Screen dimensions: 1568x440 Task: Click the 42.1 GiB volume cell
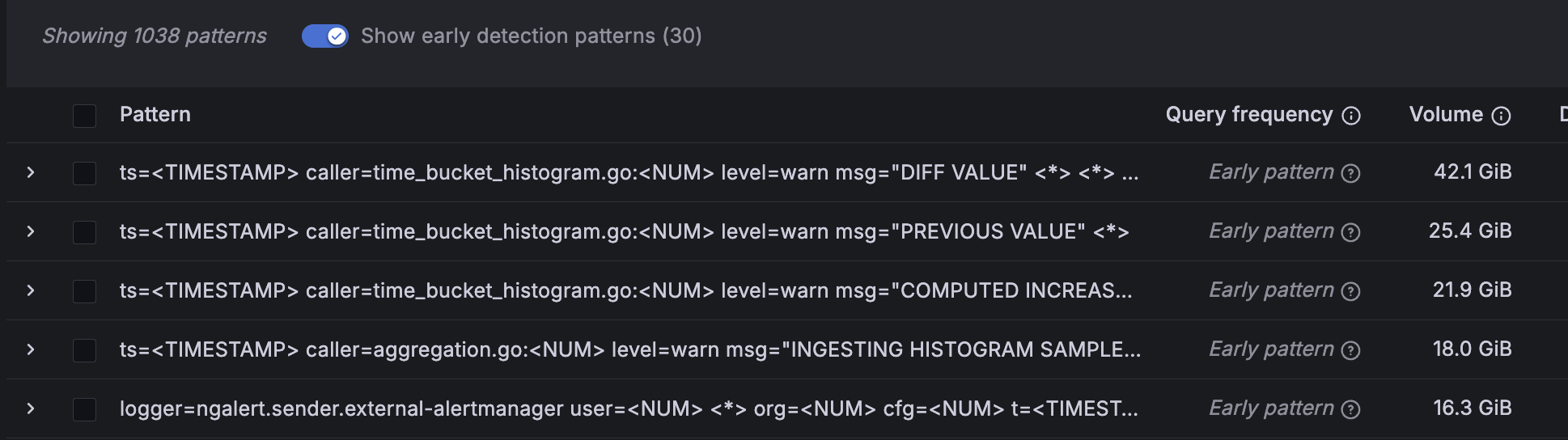tap(1472, 172)
